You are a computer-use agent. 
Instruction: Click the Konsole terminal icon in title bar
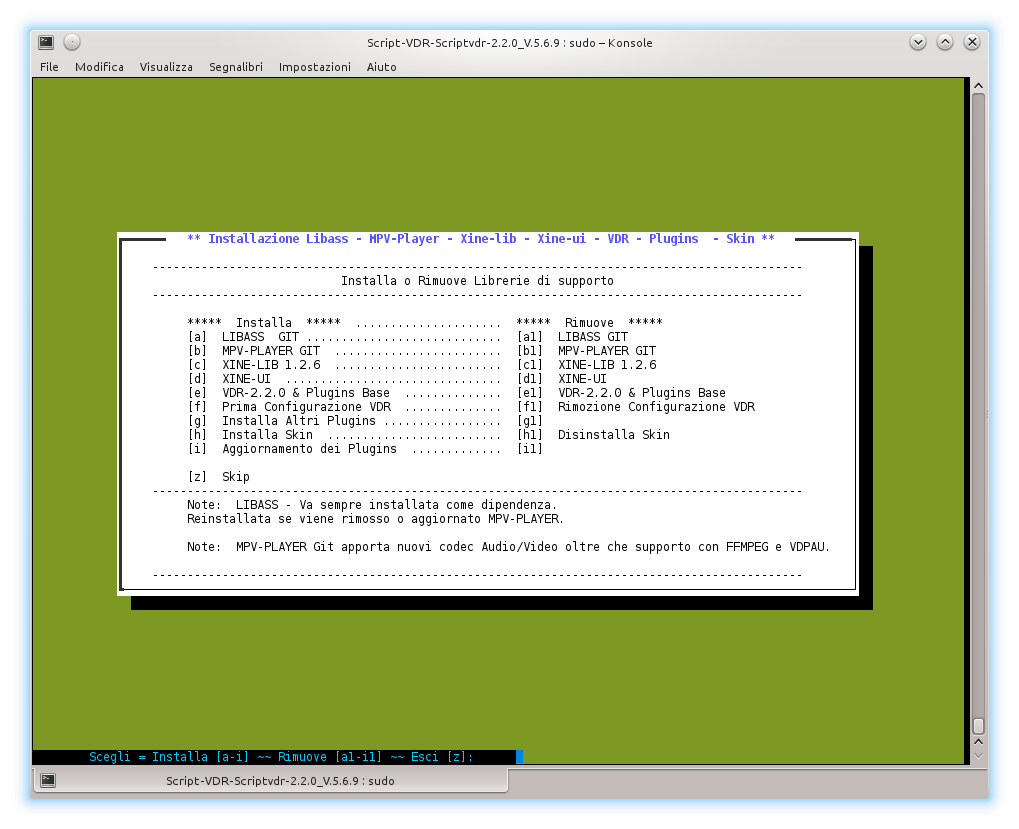46,42
